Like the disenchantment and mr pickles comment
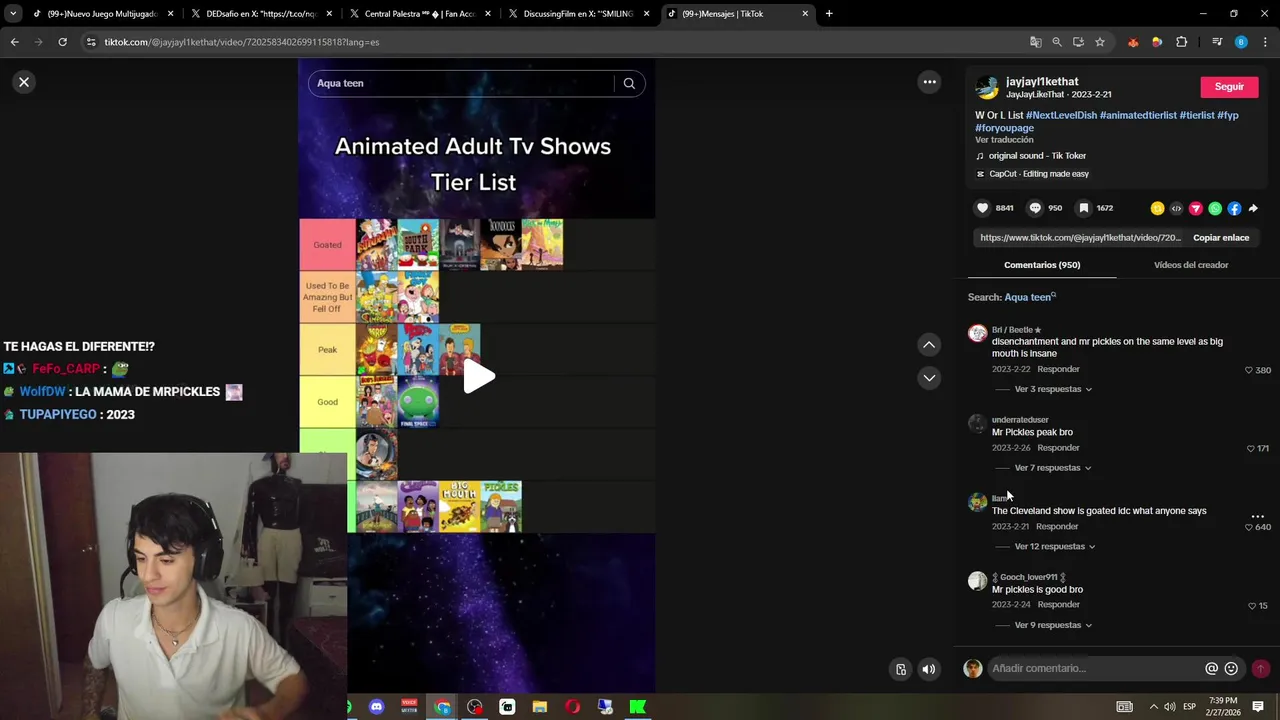Viewport: 1280px width, 720px height. [x=1248, y=370]
